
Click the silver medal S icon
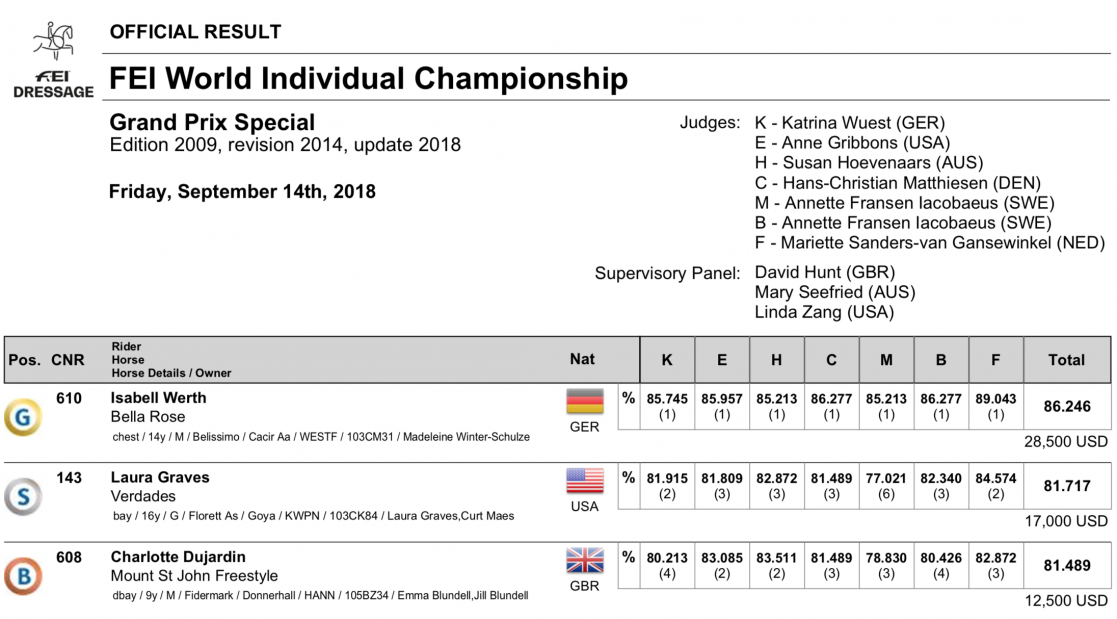[x=22, y=497]
